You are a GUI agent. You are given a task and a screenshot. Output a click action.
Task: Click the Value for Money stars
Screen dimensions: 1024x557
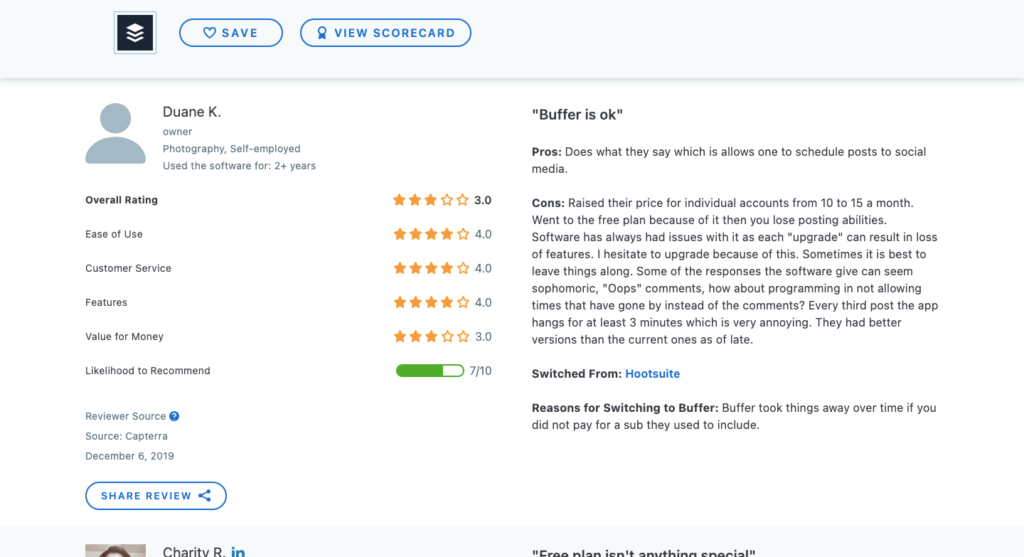tap(431, 336)
